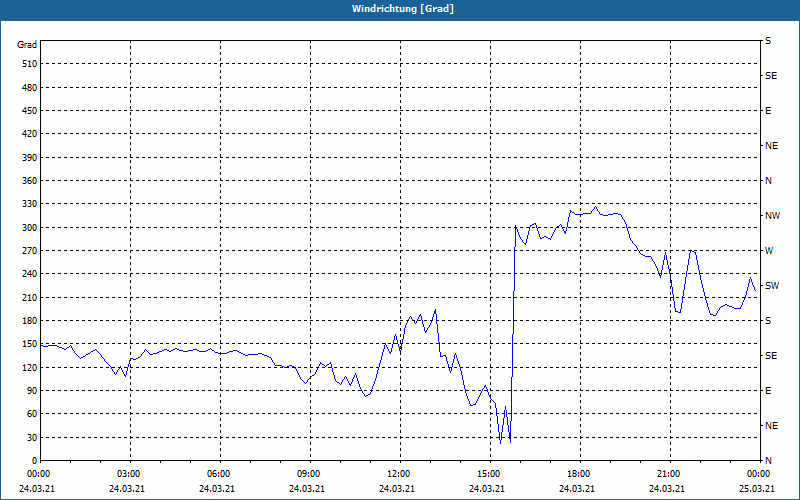Click the 240 degree axis label
The height and width of the screenshot is (500, 800).
(30, 274)
